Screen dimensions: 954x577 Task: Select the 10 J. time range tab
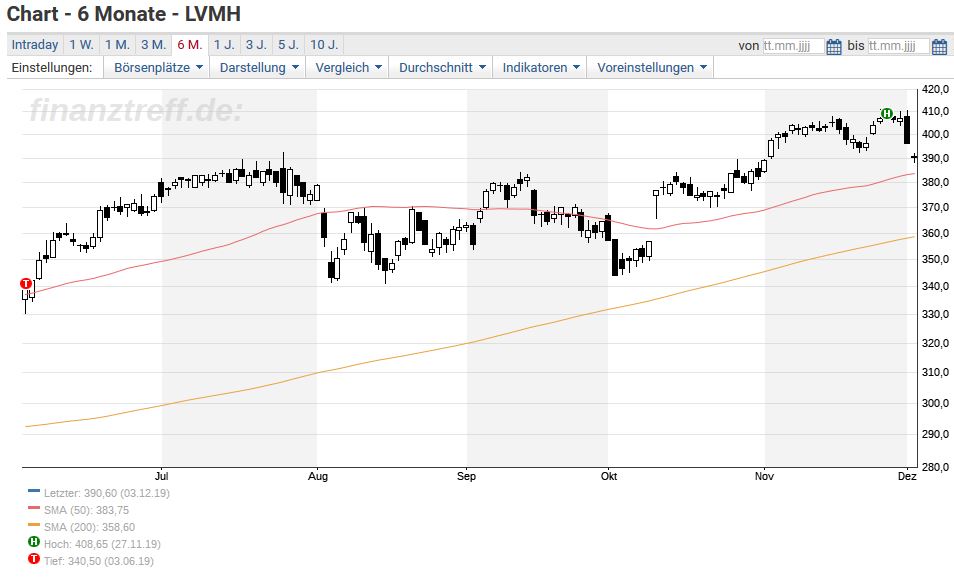click(324, 45)
